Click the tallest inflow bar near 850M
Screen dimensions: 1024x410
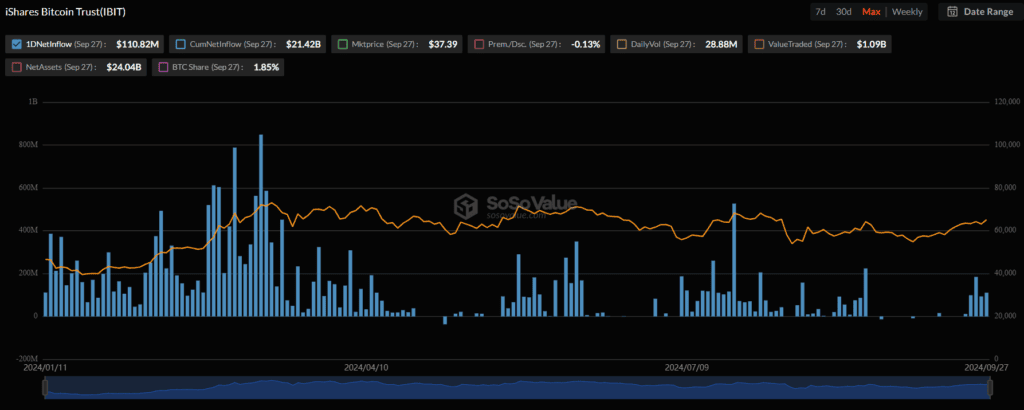(x=261, y=225)
